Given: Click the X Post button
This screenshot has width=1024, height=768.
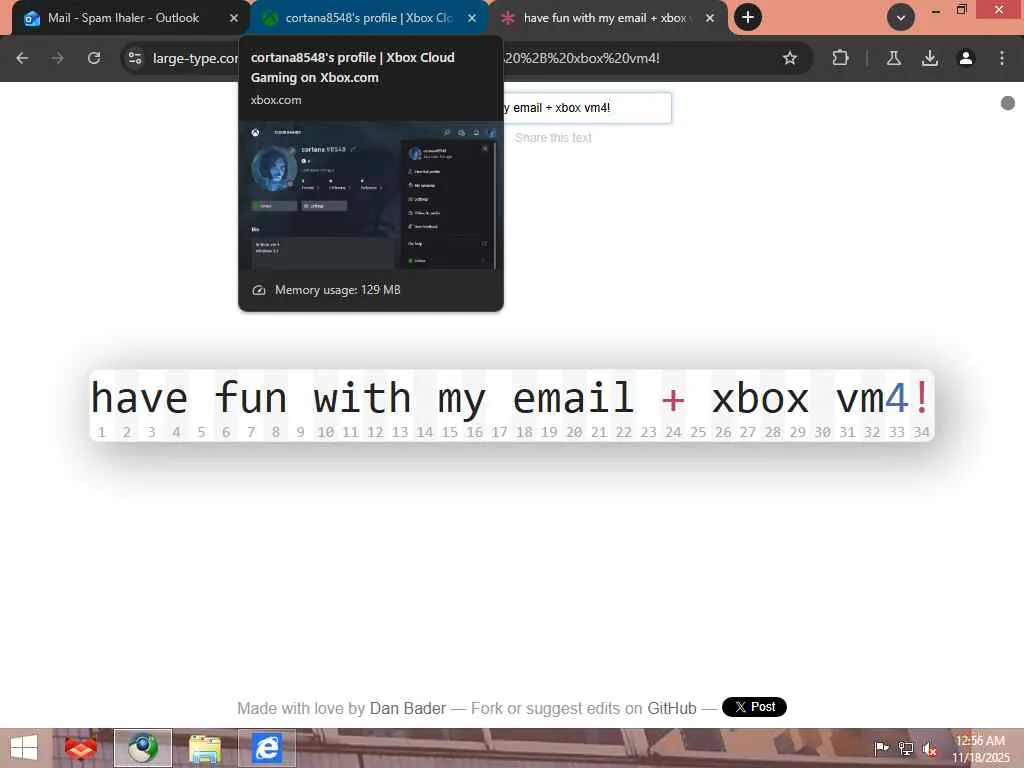Looking at the screenshot, I should 754,707.
